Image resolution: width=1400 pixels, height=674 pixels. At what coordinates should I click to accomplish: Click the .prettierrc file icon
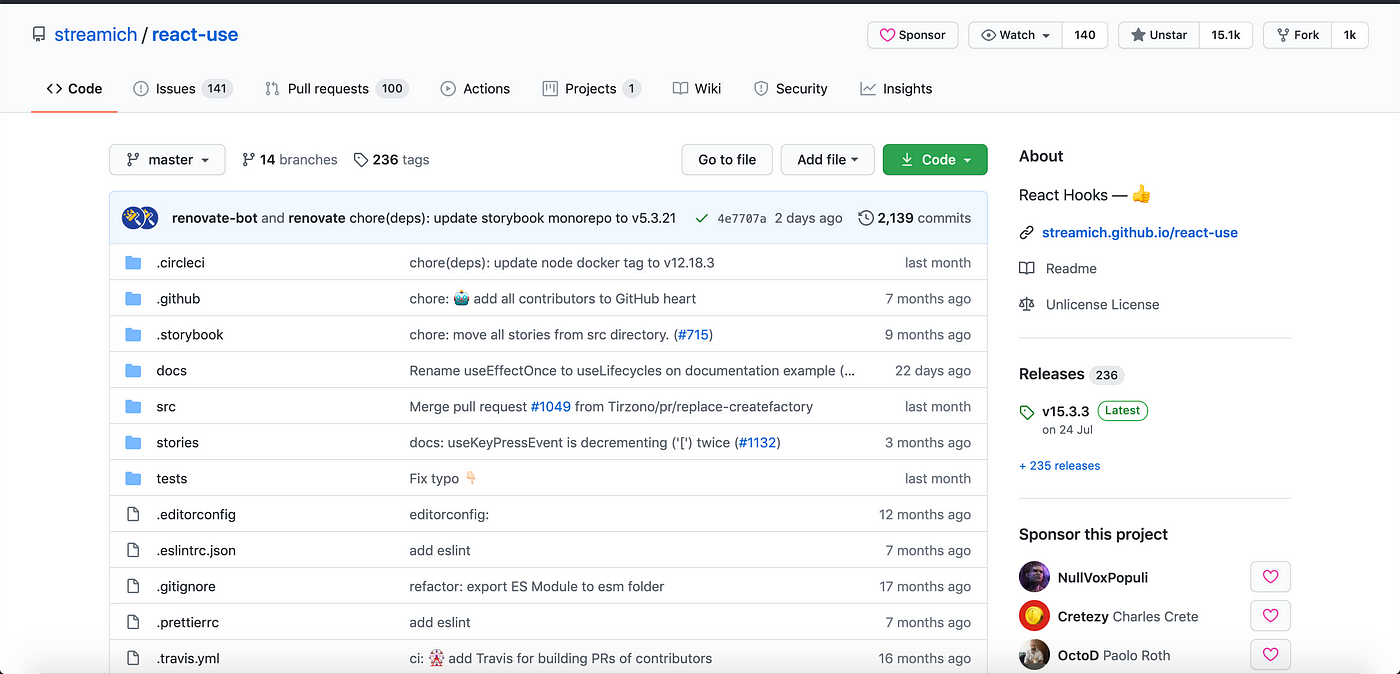point(133,623)
